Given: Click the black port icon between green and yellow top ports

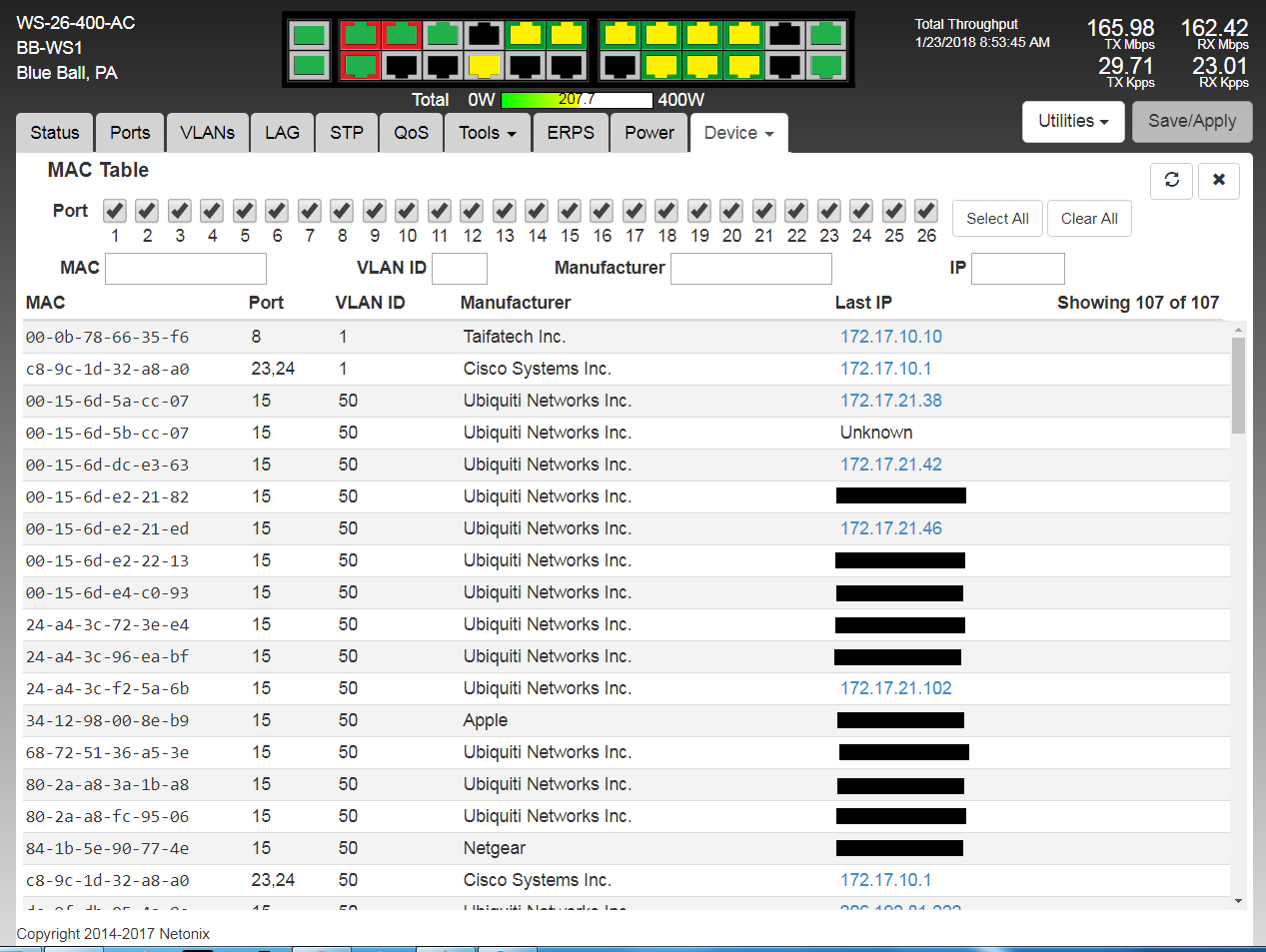Looking at the screenshot, I should coord(484,35).
